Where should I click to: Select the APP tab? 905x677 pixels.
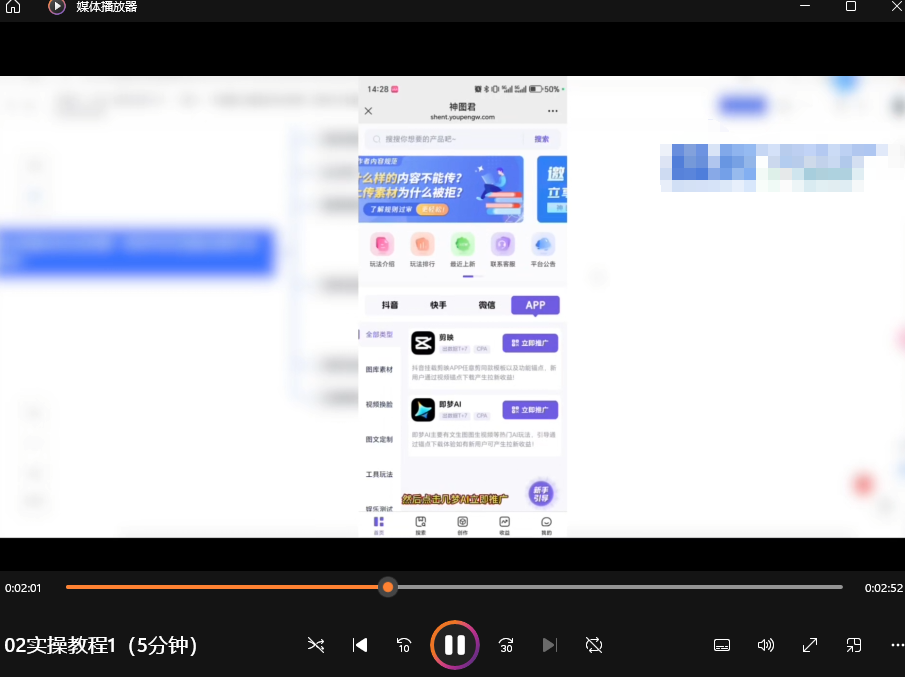tap(535, 305)
